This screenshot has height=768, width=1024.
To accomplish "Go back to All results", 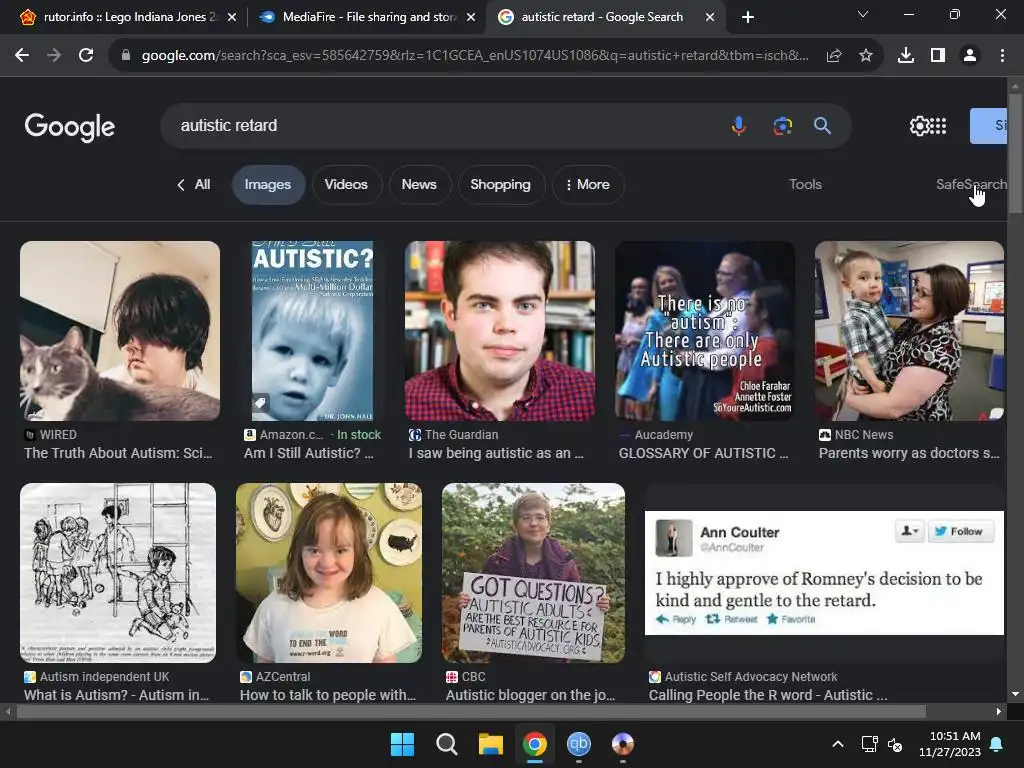I will 194,185.
